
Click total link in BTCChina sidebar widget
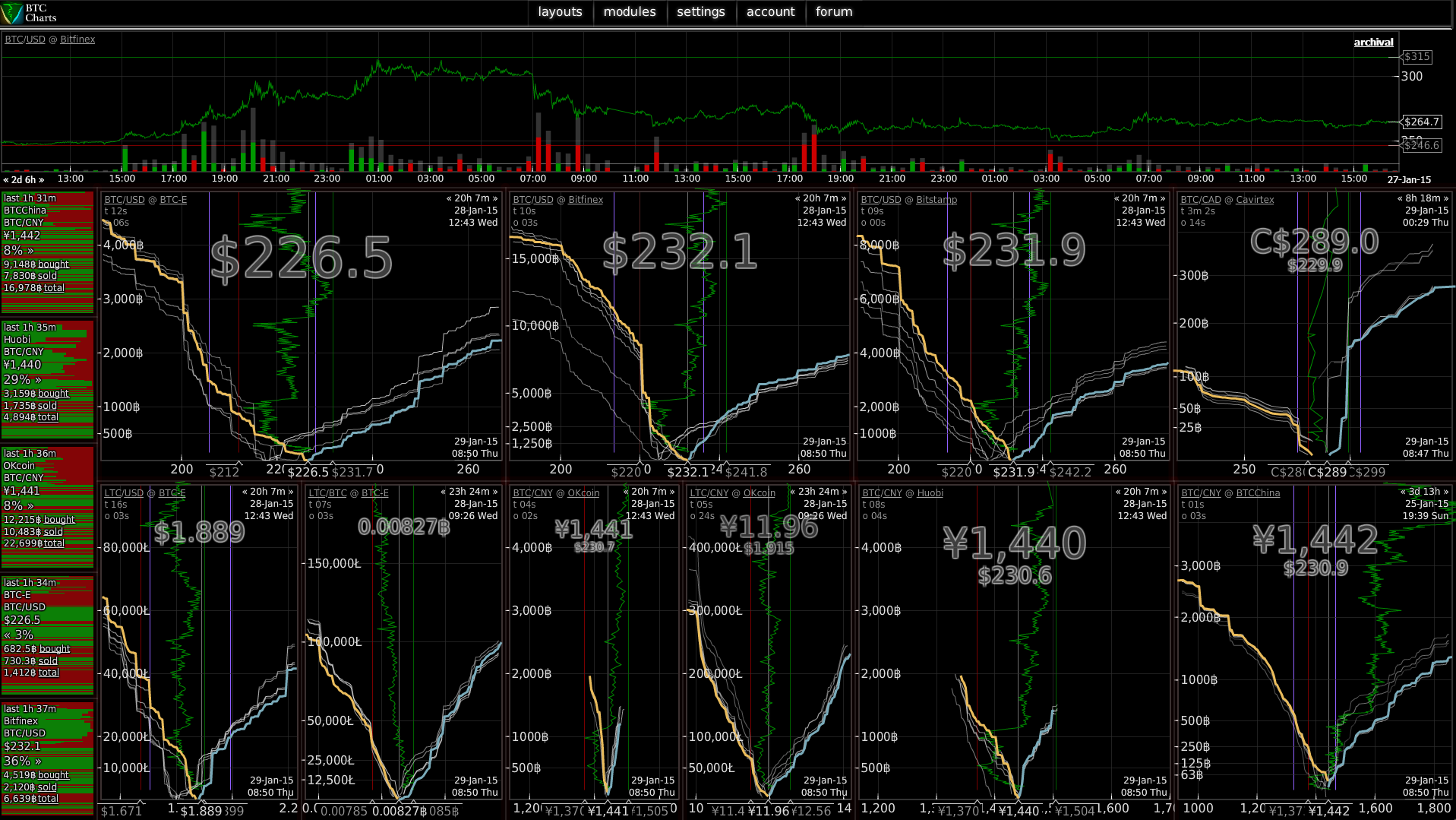pyautogui.click(x=54, y=288)
